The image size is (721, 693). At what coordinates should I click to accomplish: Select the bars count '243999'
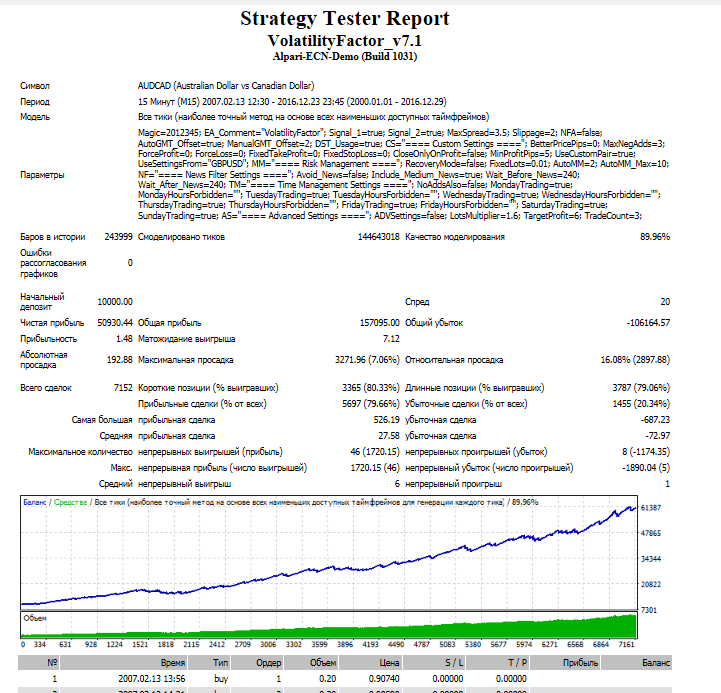click(118, 237)
